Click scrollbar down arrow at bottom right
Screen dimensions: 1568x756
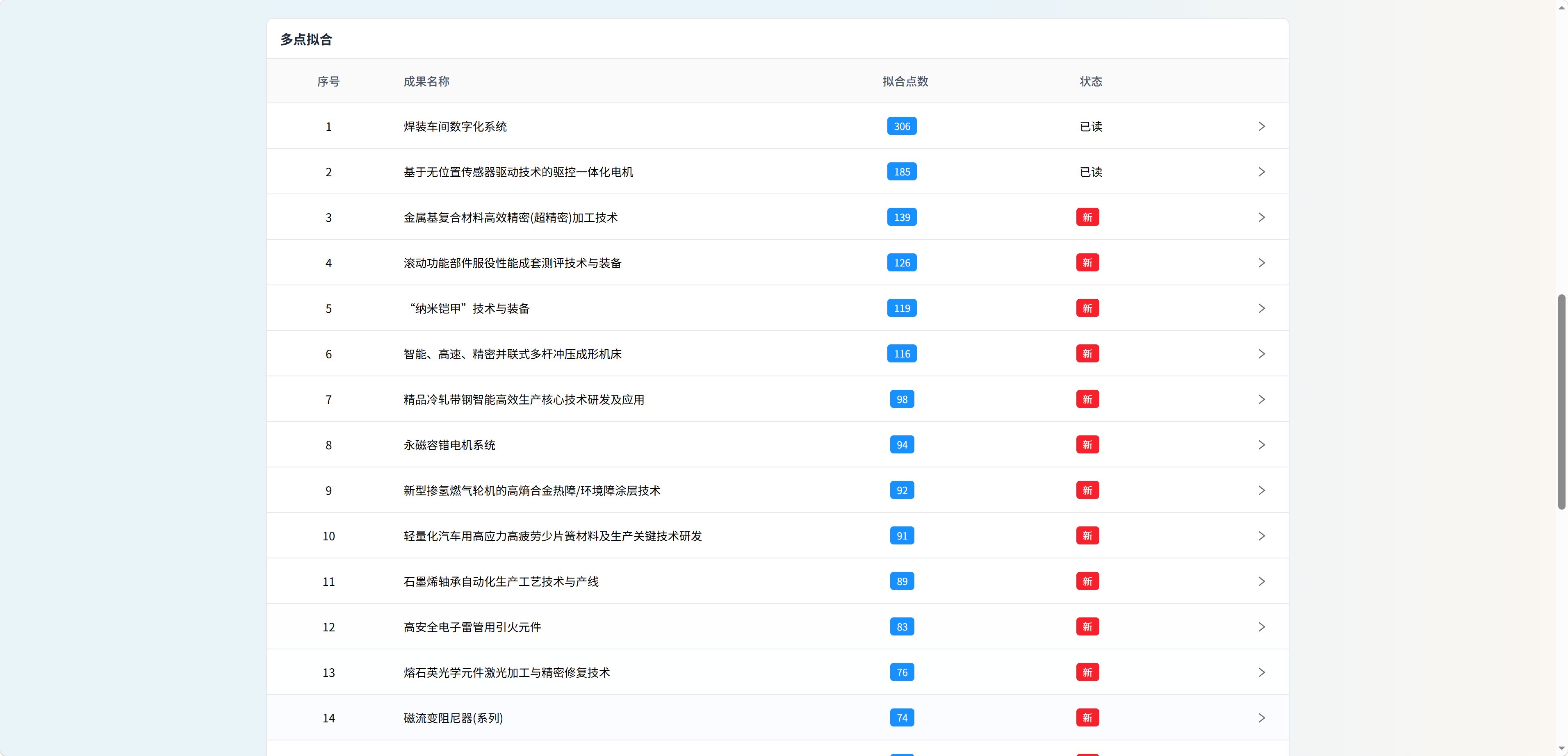coord(1561,749)
